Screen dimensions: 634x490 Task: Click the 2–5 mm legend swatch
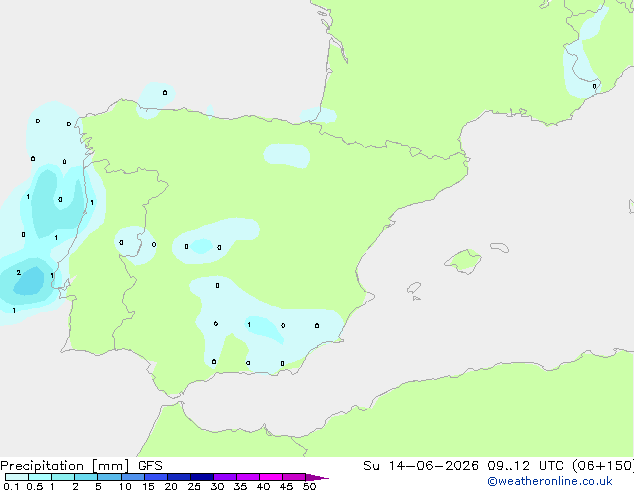coord(87,477)
